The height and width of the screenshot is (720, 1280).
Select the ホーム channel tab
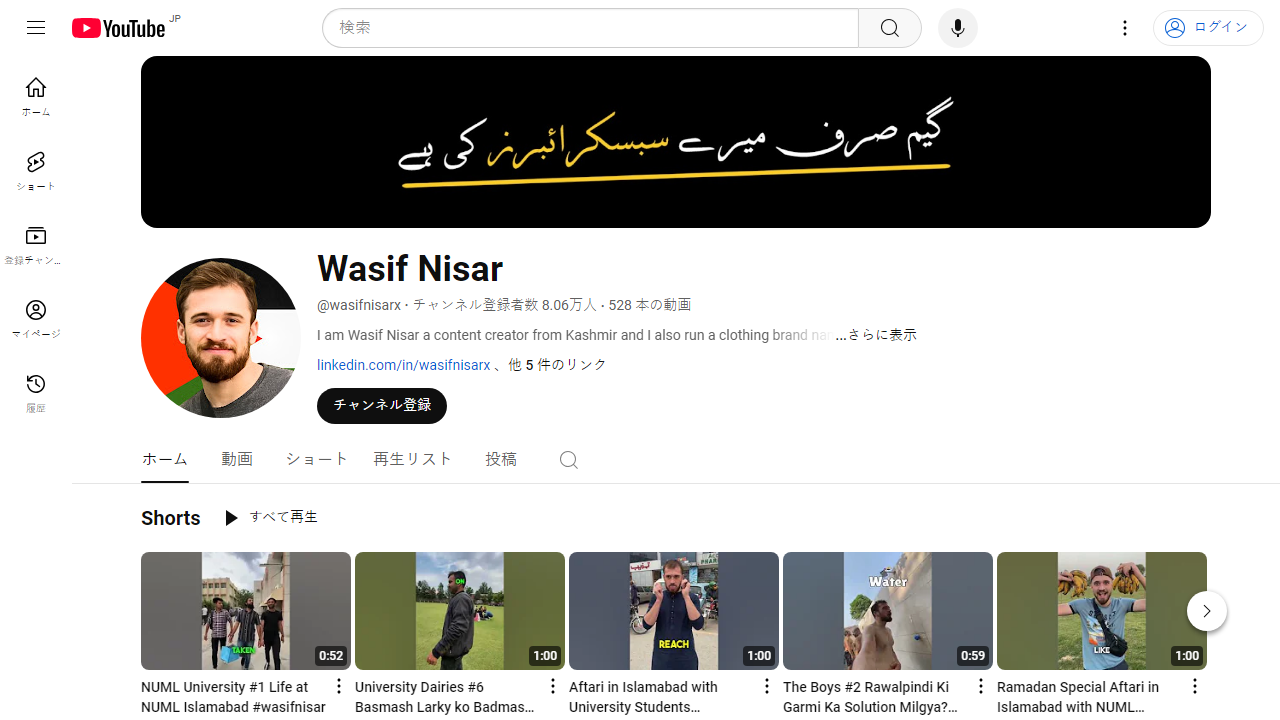[165, 459]
